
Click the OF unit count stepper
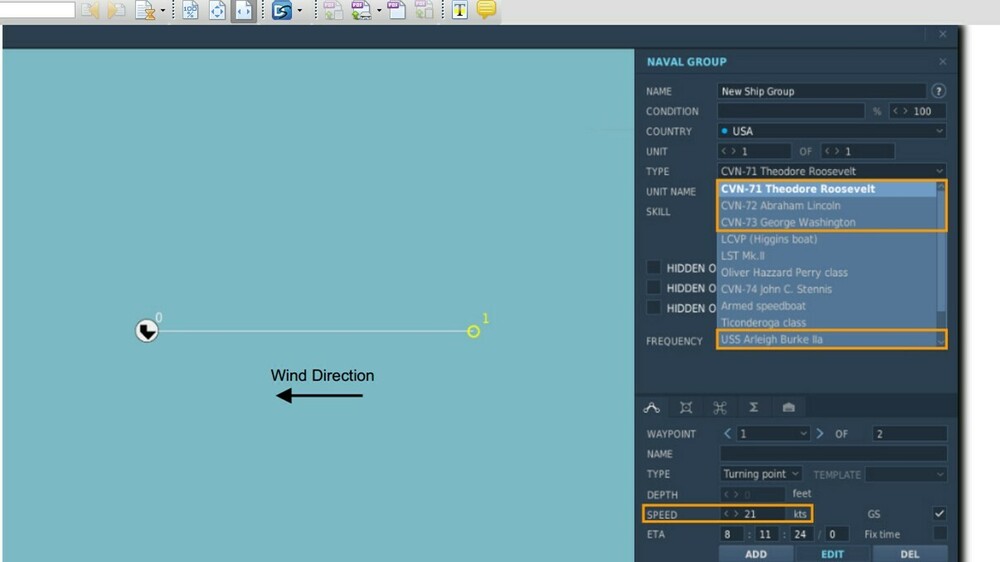(857, 151)
